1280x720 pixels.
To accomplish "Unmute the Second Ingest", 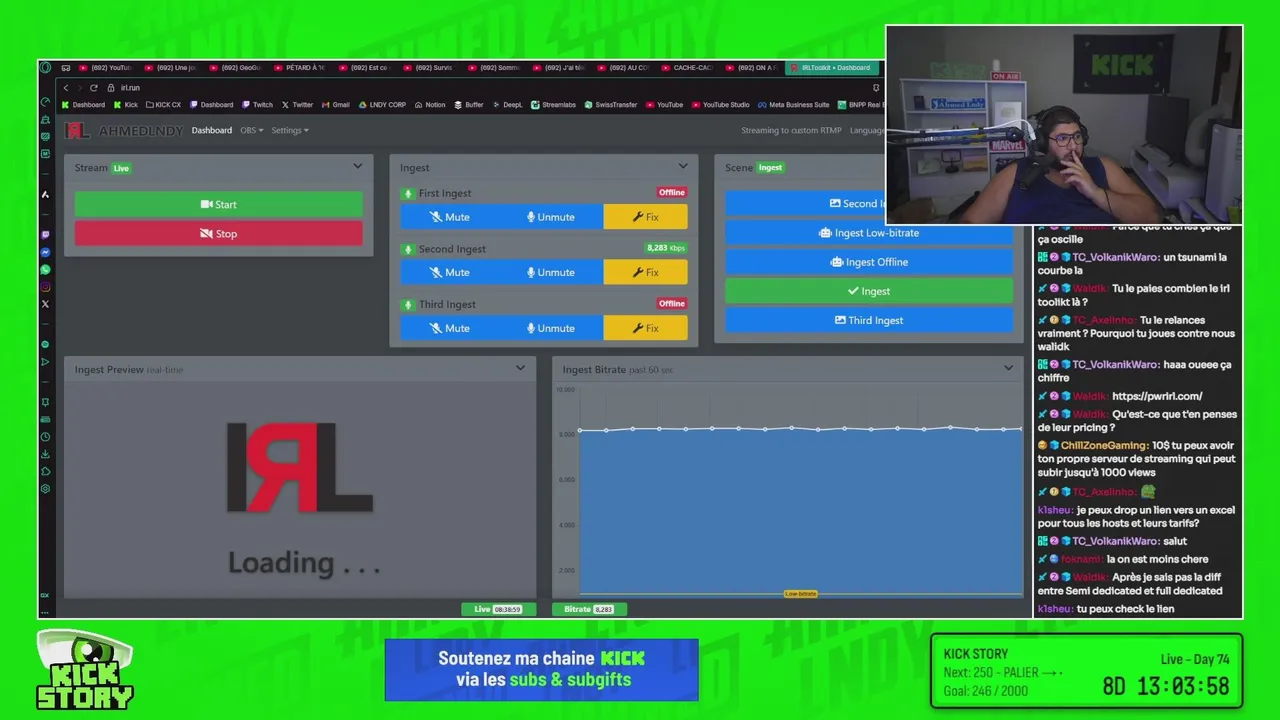I will [552, 272].
